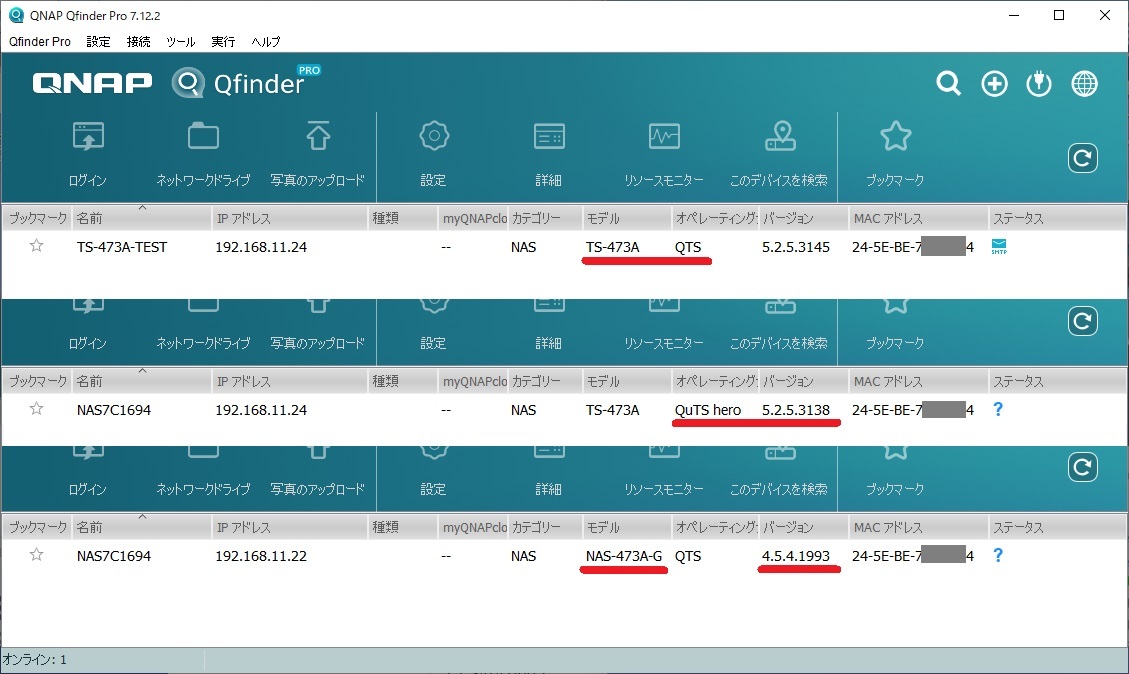
Task: Click the オンライン: 1 status bar entry
Action: (x=35, y=660)
